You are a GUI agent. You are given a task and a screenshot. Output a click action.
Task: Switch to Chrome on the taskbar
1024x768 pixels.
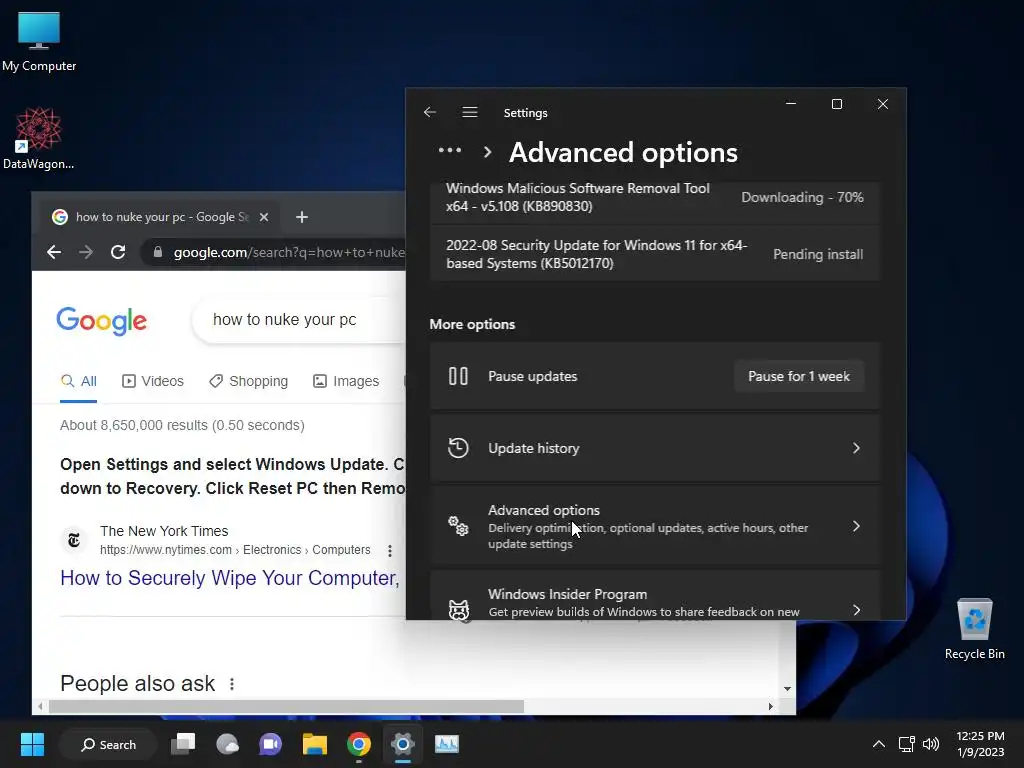[x=359, y=744]
